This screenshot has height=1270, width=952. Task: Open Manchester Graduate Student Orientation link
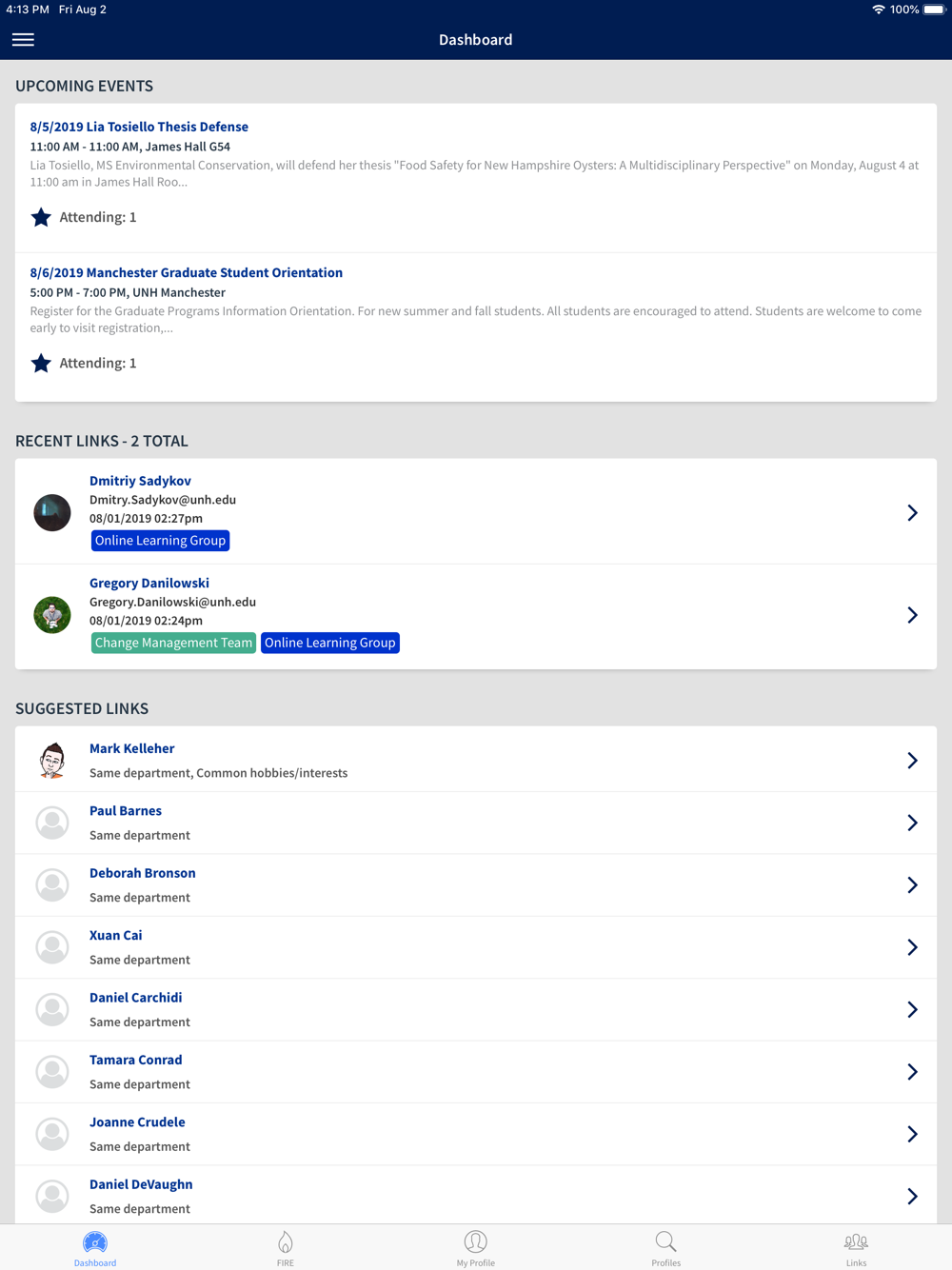pos(187,272)
